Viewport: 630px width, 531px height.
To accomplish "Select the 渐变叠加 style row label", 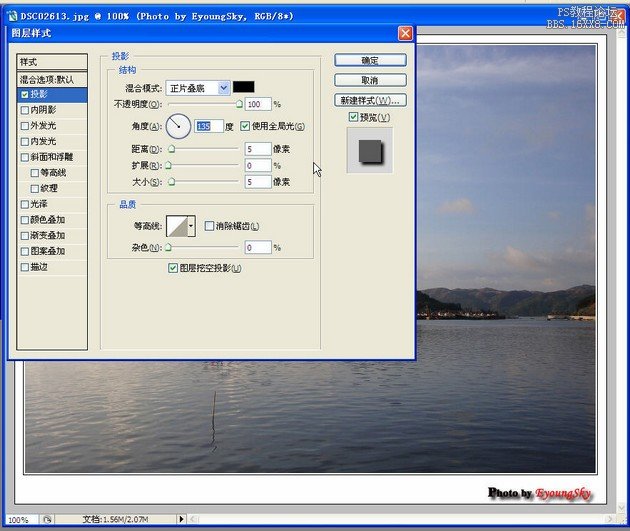I will 47,235.
